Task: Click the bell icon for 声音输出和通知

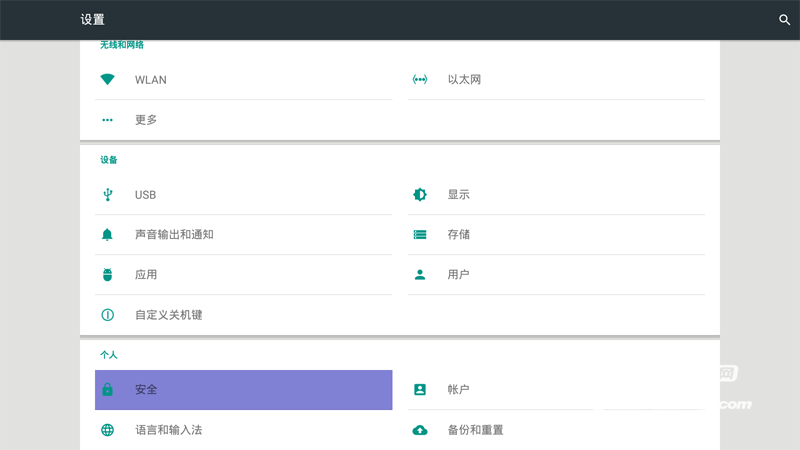Action: (x=107, y=234)
